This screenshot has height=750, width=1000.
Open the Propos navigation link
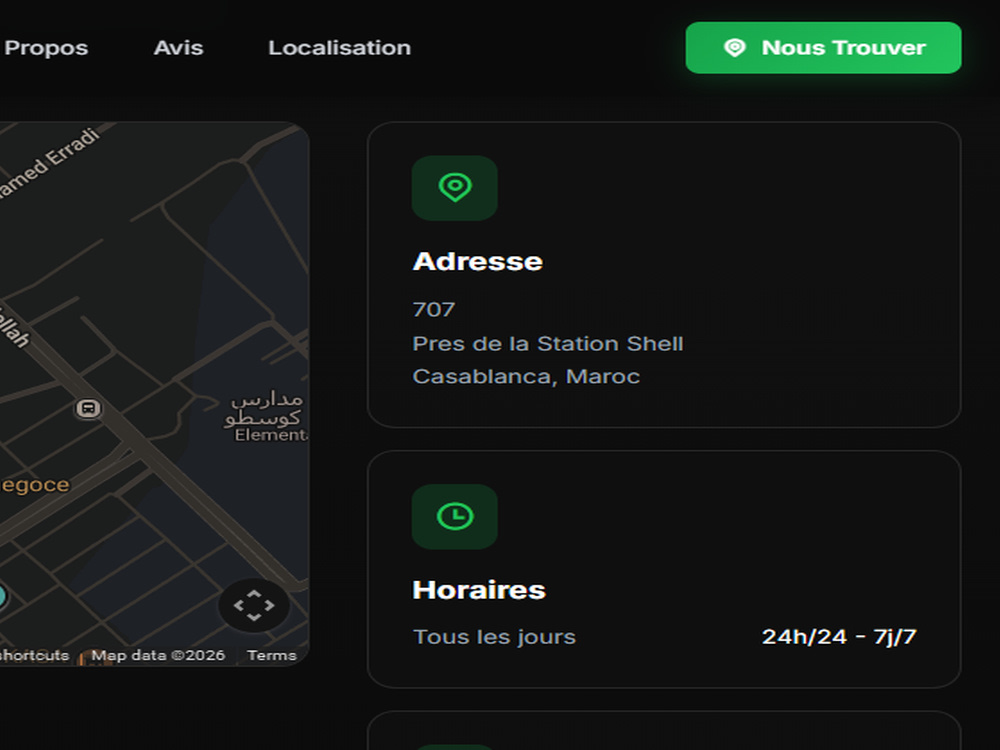[x=45, y=48]
